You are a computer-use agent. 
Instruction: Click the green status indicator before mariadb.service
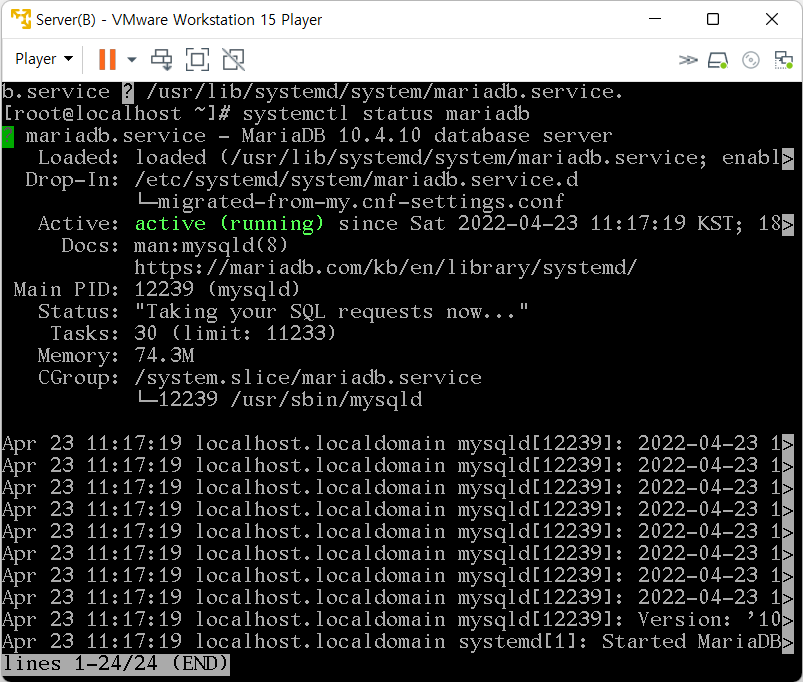(x=8, y=136)
